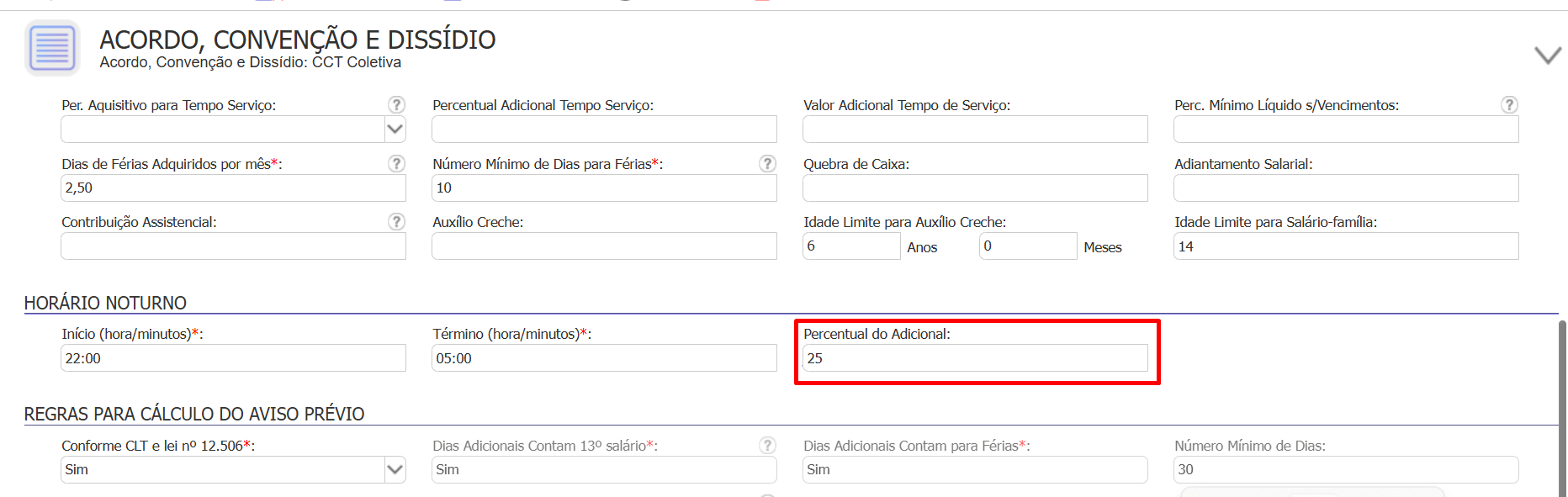Select the Adiantamento Salarial input

(x=1346, y=188)
